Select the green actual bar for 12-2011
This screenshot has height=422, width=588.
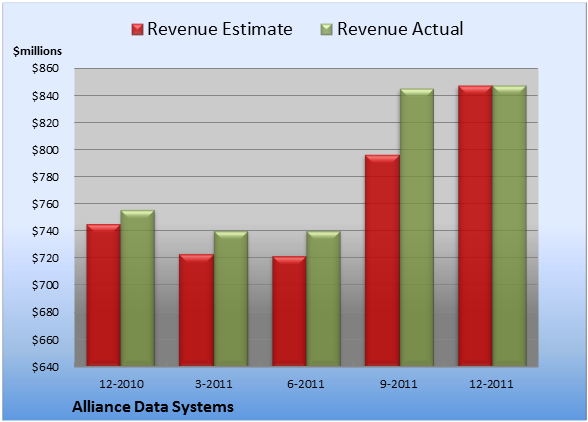[509, 226]
